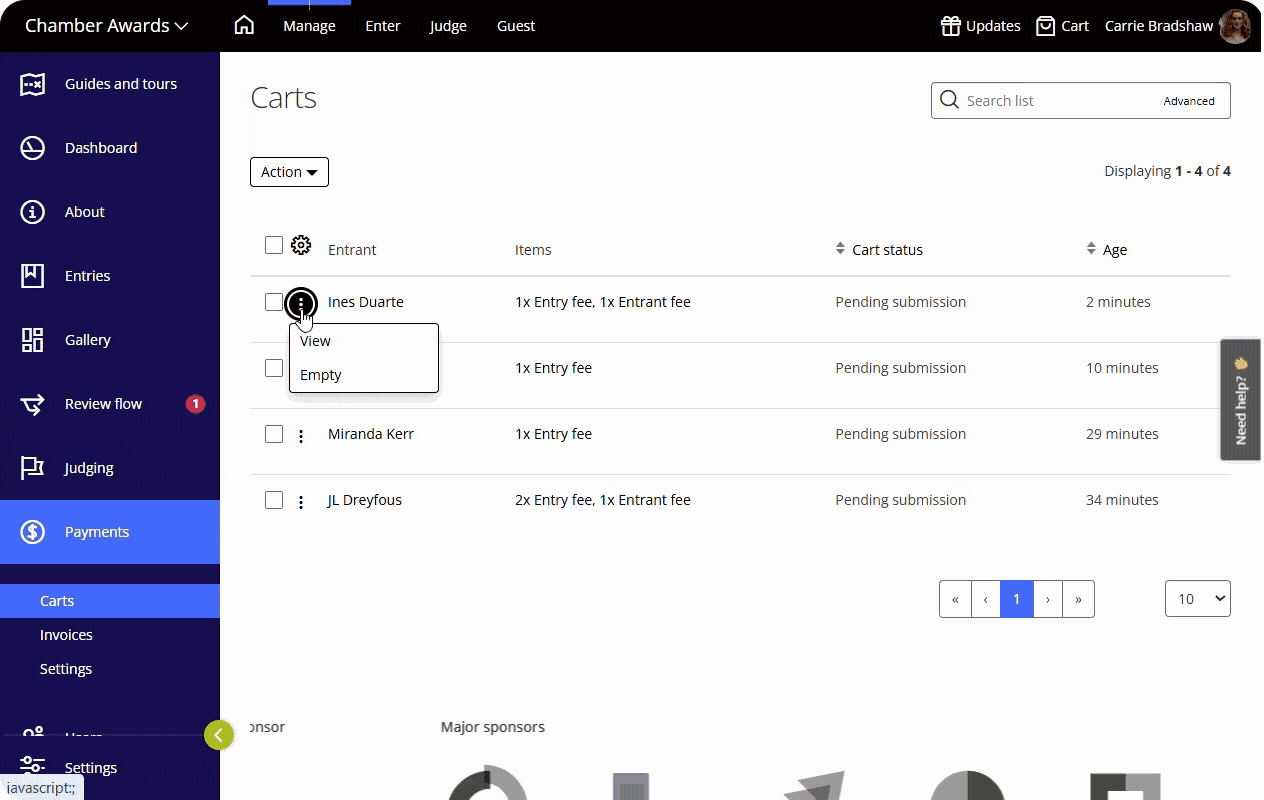Click the home icon in the navigation bar
This screenshot has height=800, width=1264.
pos(244,25)
